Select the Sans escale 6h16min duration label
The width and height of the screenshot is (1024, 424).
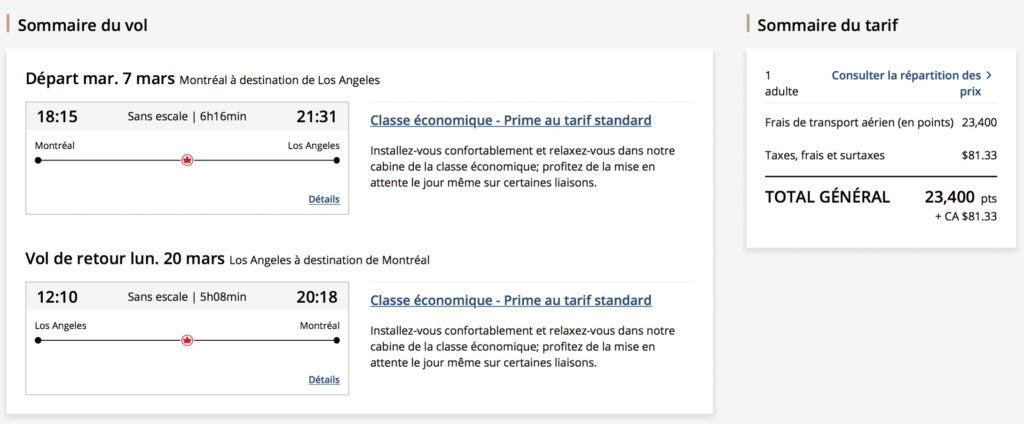tap(187, 117)
